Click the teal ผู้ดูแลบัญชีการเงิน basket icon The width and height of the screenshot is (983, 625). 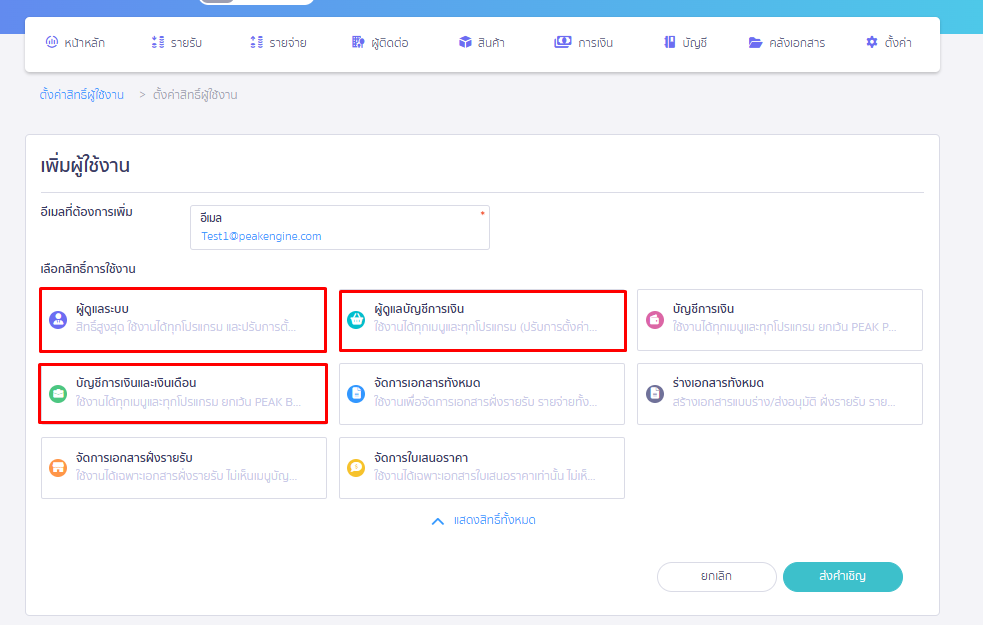tap(355, 320)
